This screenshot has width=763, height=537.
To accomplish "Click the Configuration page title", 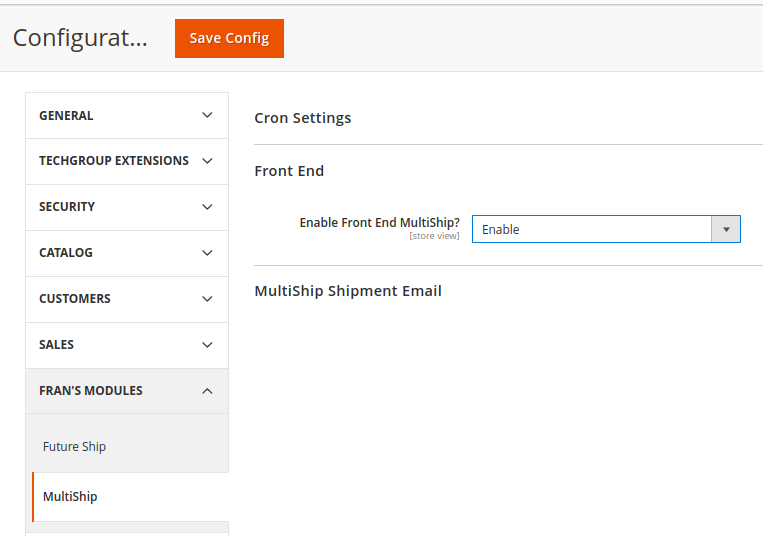I will 80,38.
